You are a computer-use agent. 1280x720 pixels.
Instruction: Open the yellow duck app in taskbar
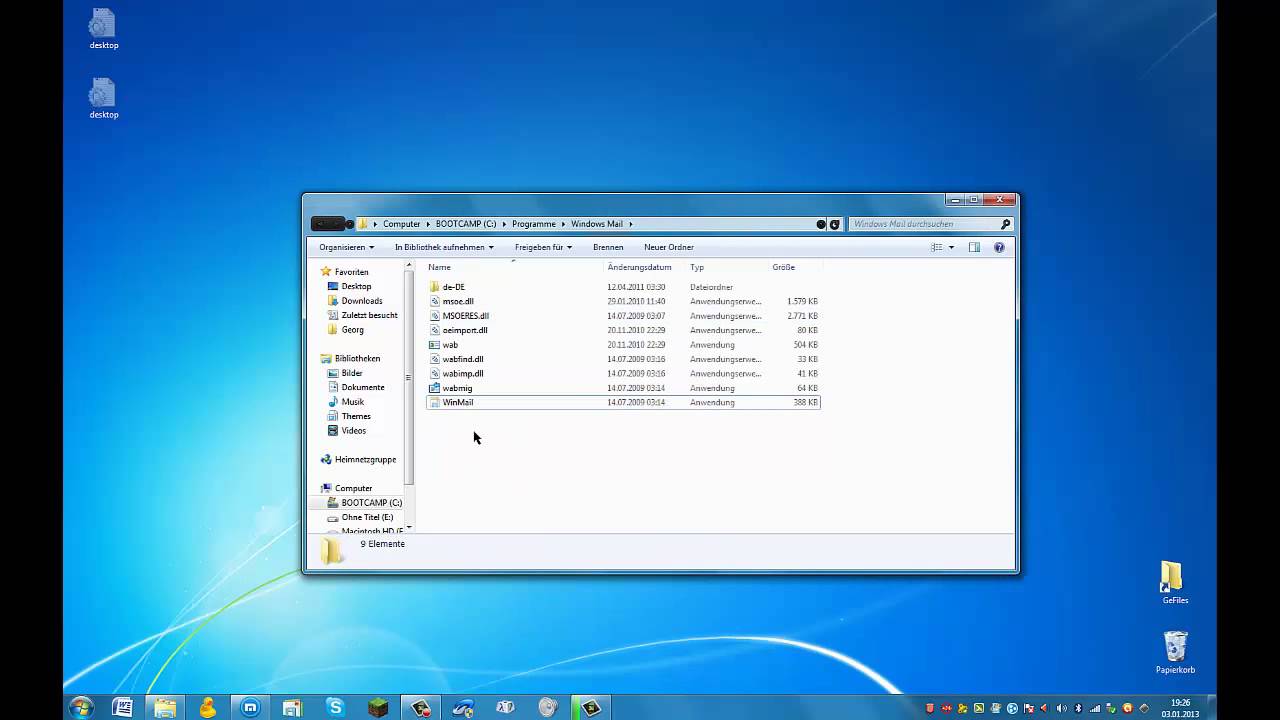(207, 707)
